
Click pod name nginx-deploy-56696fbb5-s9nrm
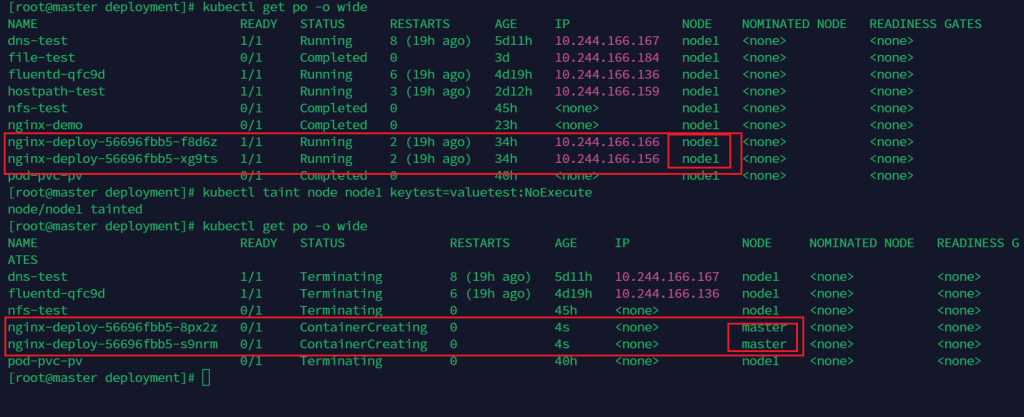[111, 344]
